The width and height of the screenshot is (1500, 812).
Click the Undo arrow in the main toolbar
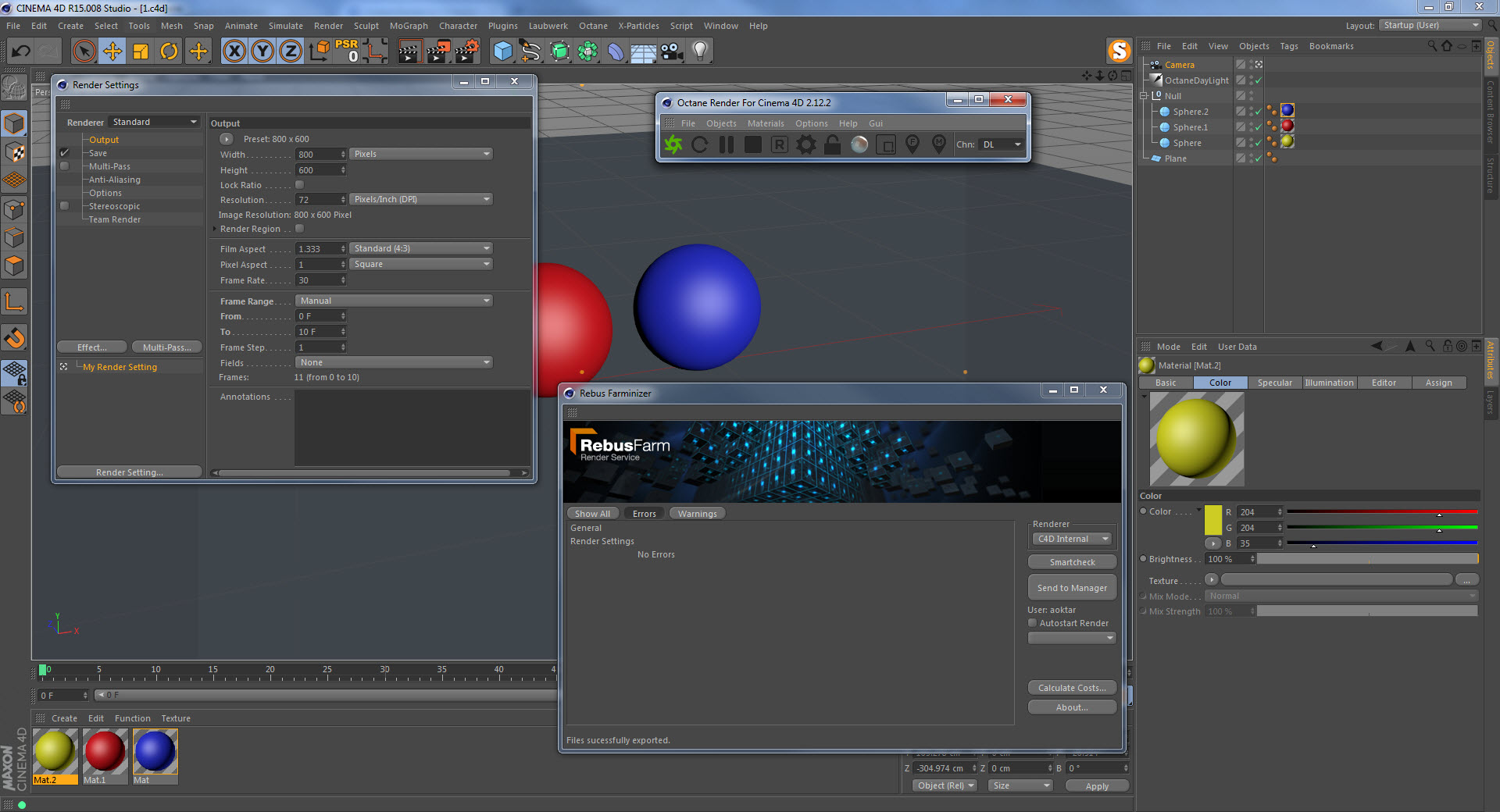click(21, 52)
